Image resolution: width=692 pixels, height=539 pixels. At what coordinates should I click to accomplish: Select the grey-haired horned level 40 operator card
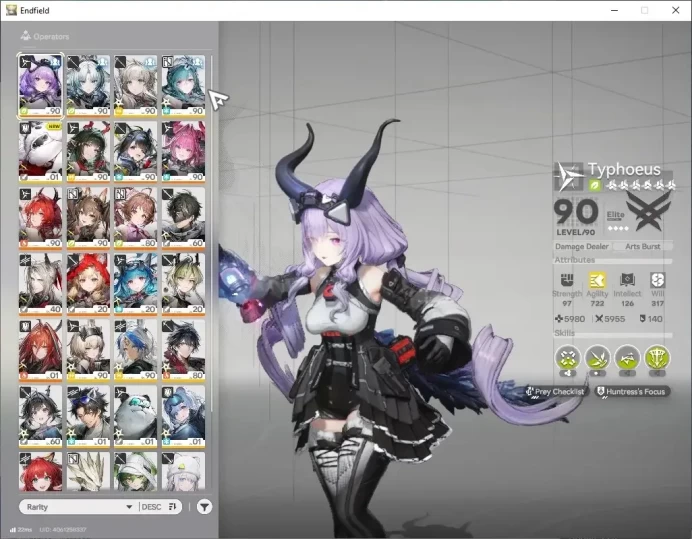coord(41,284)
